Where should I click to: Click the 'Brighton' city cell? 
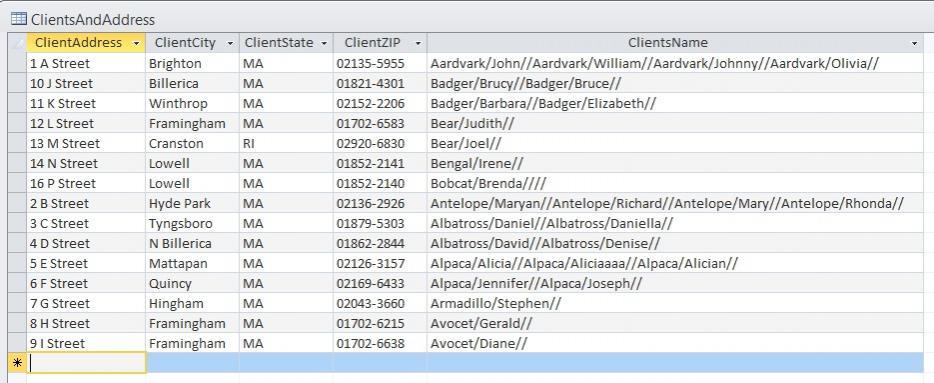[192, 64]
